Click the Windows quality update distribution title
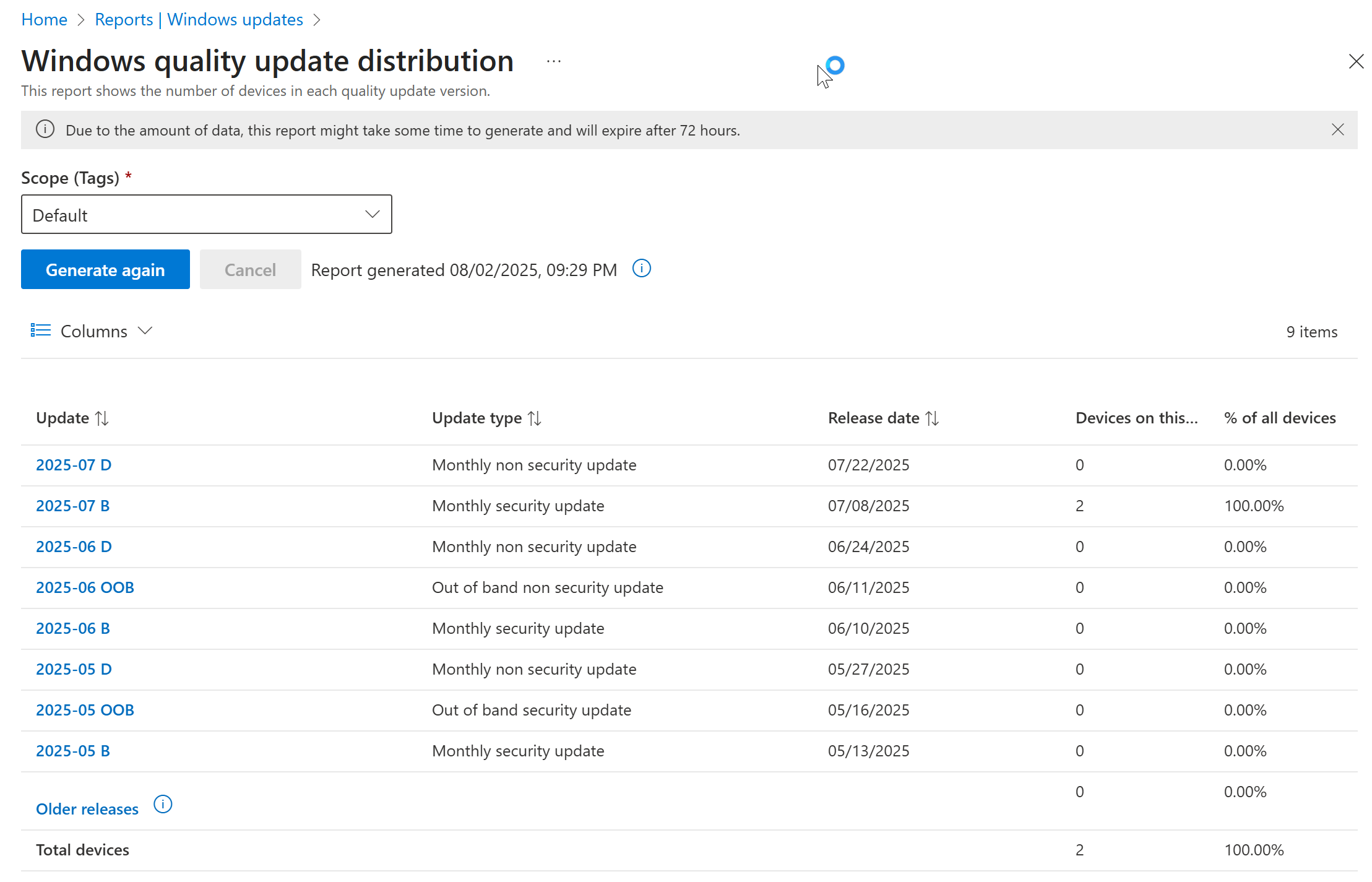 tap(267, 61)
